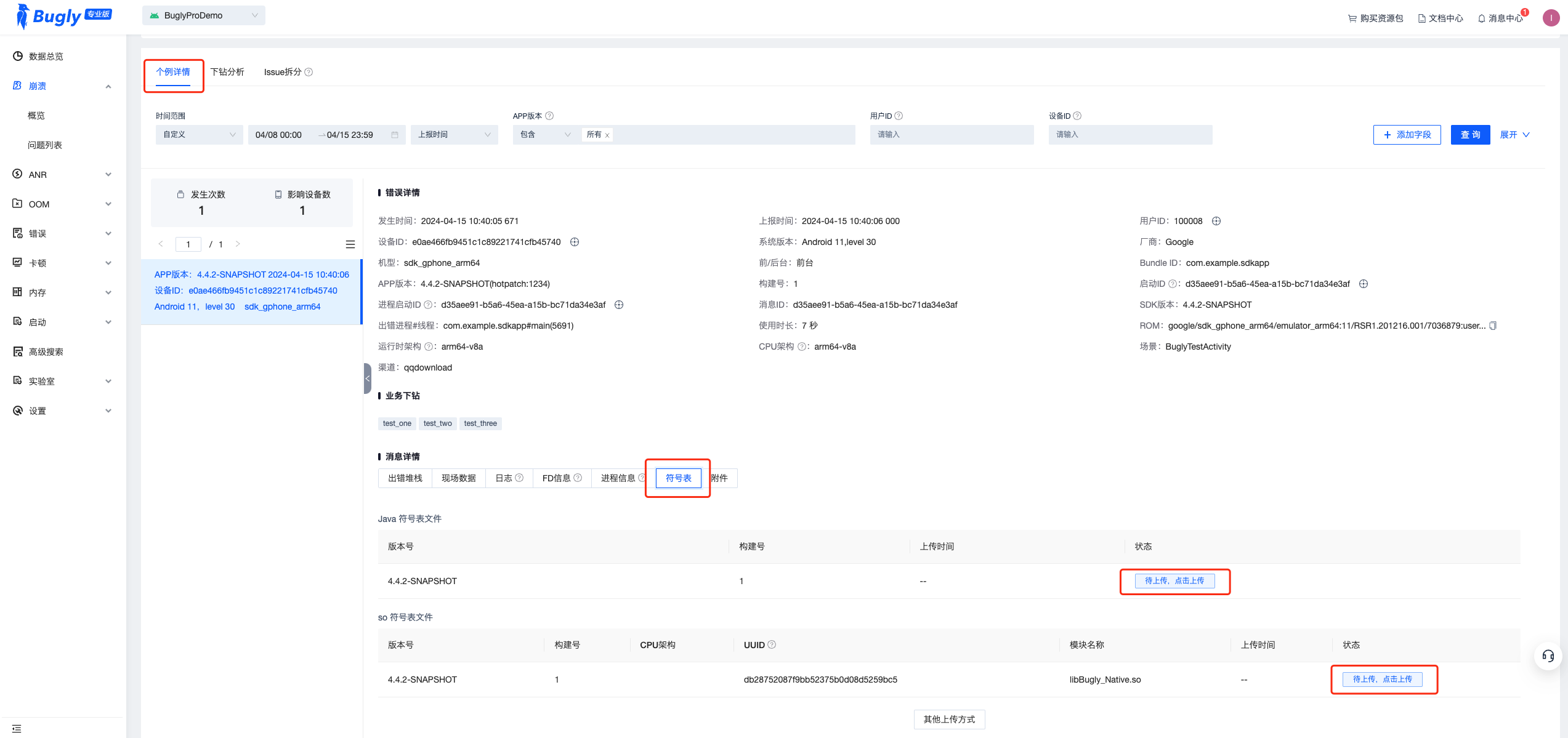Screen dimensions: 1568x738
Task: Click filter icon beside 启动ID value
Action: pyautogui.click(x=1364, y=284)
